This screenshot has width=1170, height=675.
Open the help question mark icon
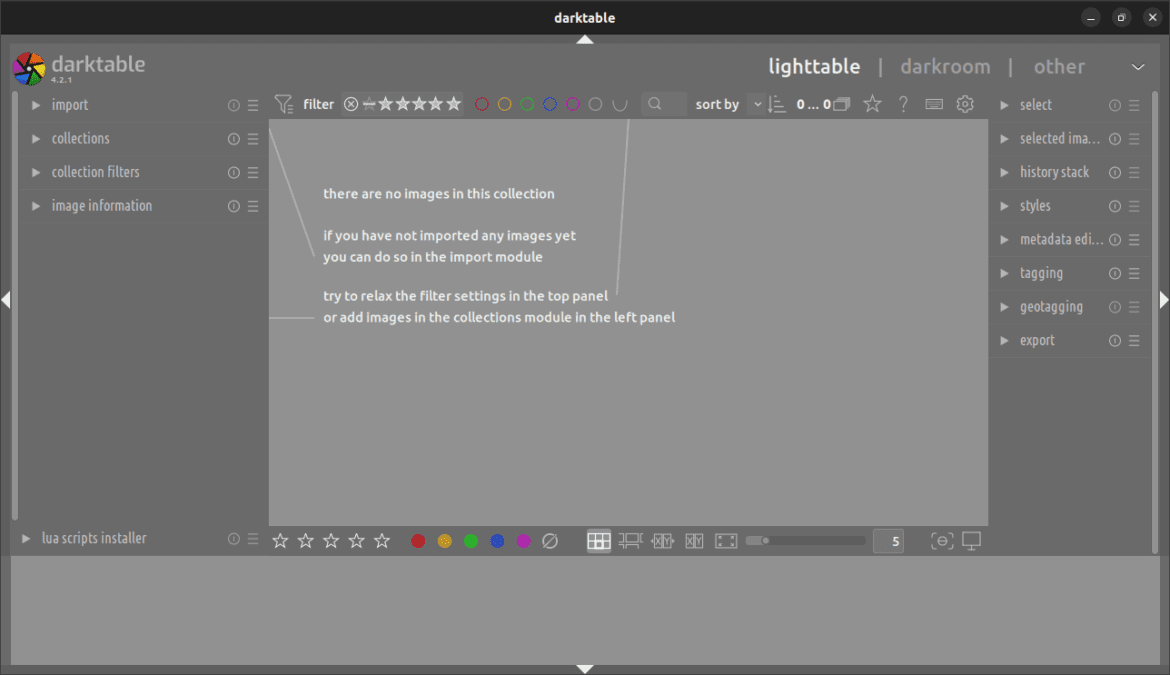[x=903, y=103]
